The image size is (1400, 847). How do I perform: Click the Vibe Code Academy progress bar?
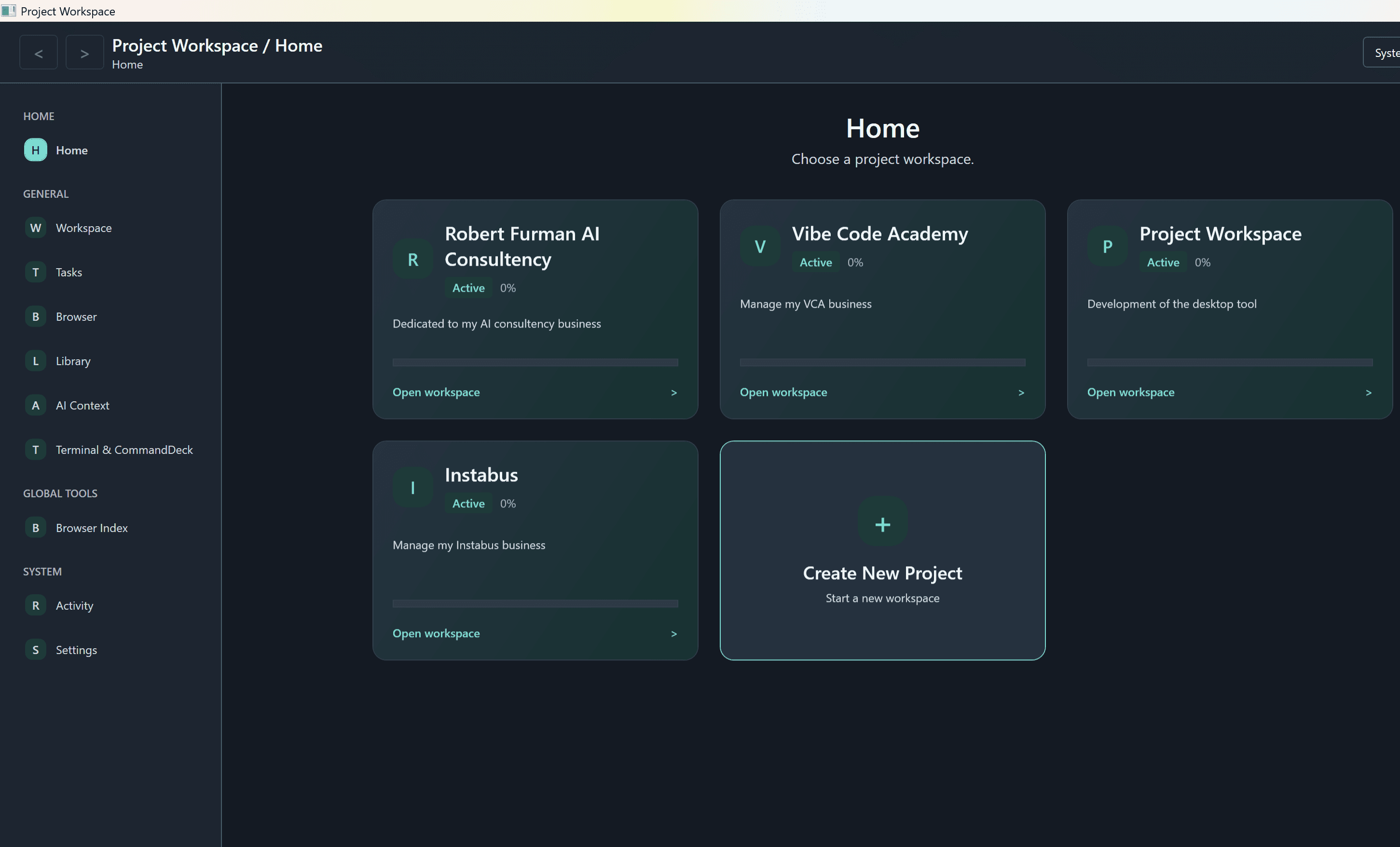point(882,362)
